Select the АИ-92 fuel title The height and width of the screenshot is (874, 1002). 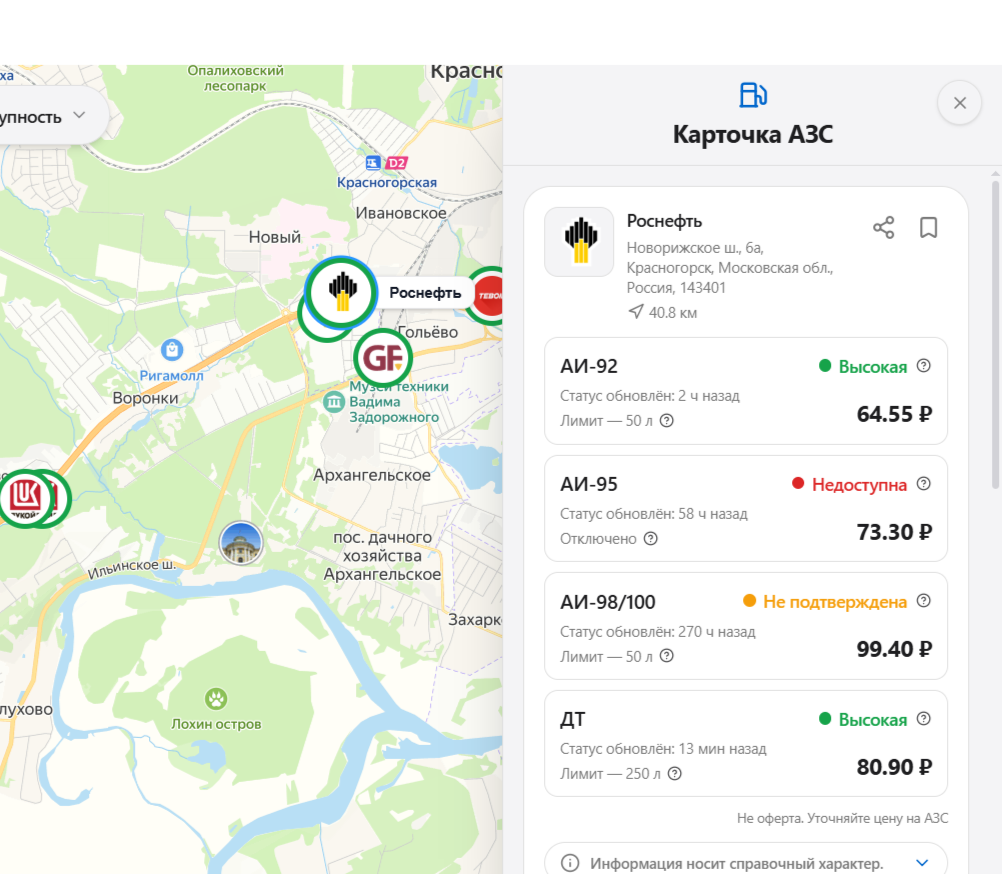click(x=589, y=366)
